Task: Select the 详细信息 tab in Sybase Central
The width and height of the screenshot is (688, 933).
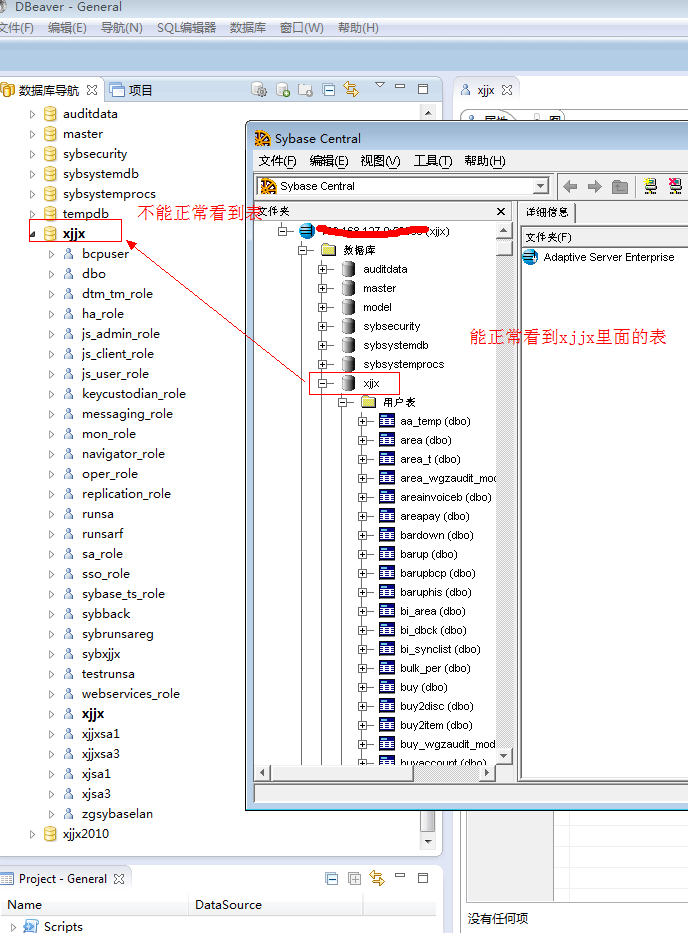Action: (x=548, y=212)
